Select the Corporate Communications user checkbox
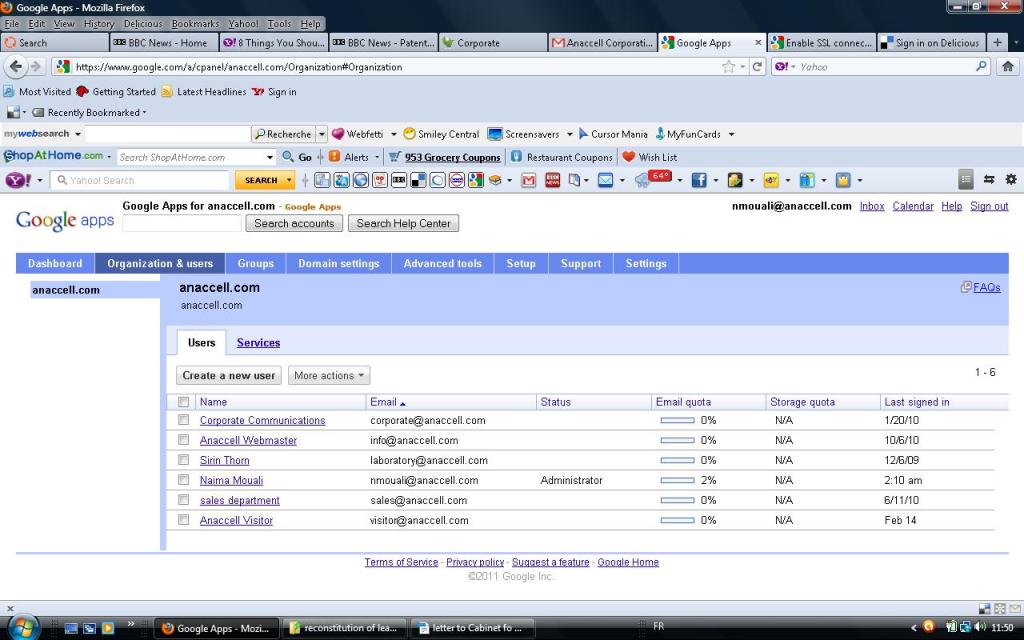 pos(183,420)
